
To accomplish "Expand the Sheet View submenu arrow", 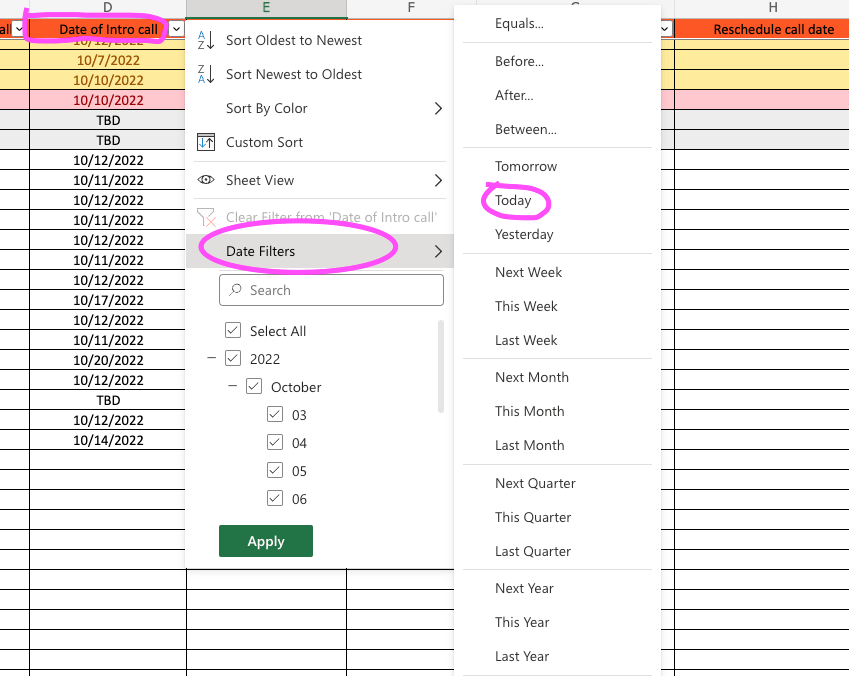I will coord(438,180).
